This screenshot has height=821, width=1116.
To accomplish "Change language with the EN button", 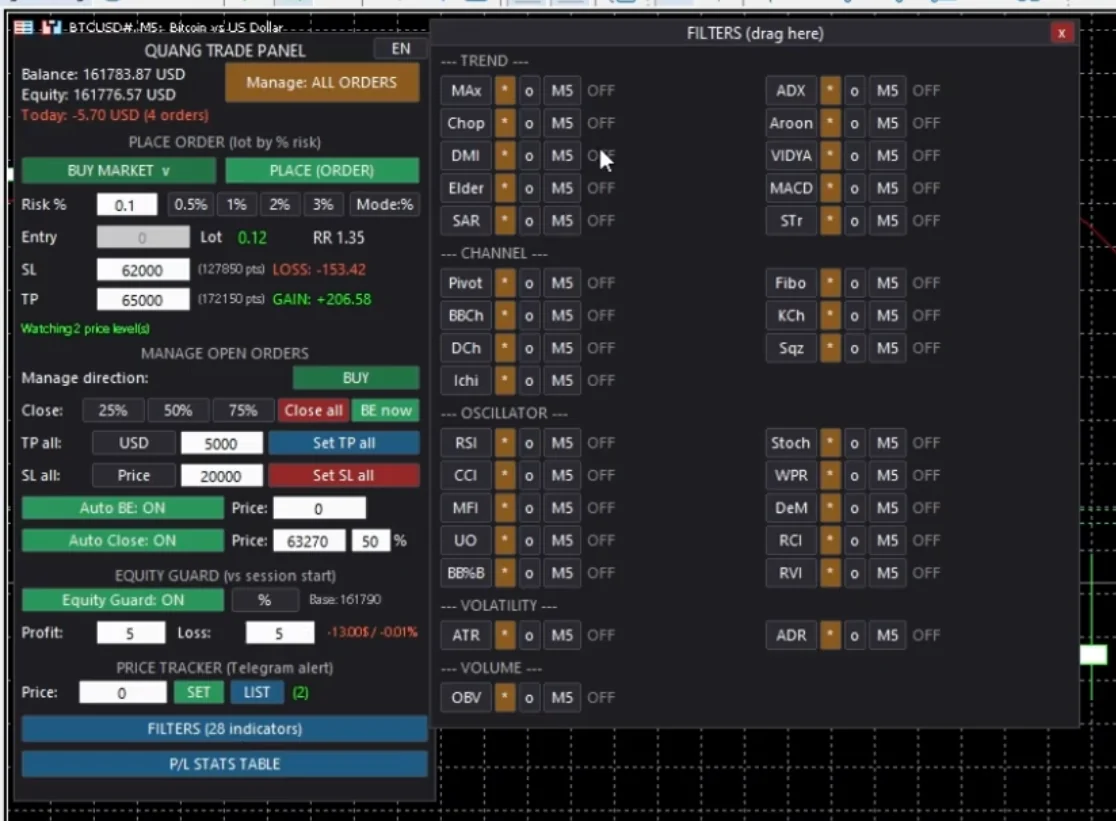I will coord(401,48).
